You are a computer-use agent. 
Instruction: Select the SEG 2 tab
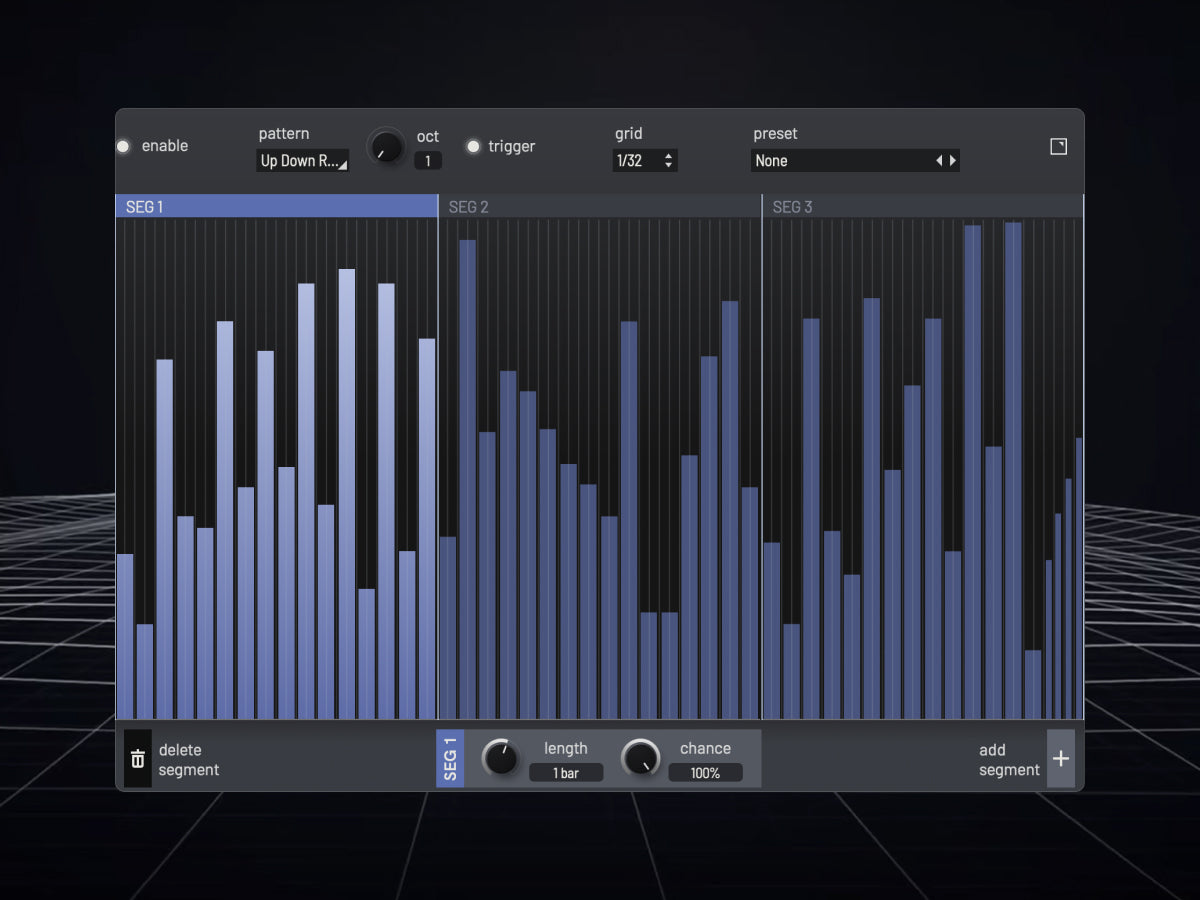pyautogui.click(x=600, y=207)
